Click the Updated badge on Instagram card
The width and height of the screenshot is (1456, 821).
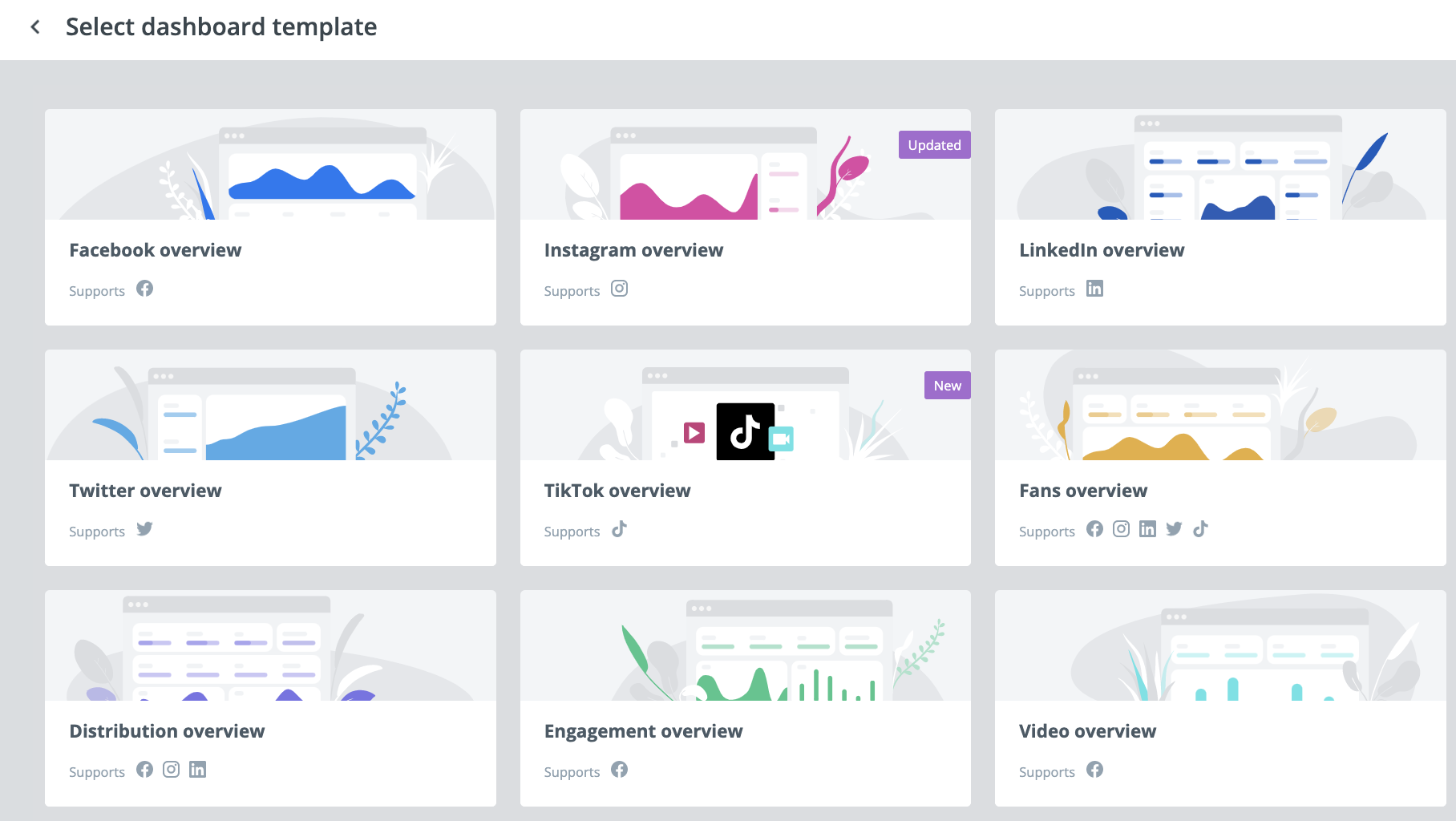934,145
